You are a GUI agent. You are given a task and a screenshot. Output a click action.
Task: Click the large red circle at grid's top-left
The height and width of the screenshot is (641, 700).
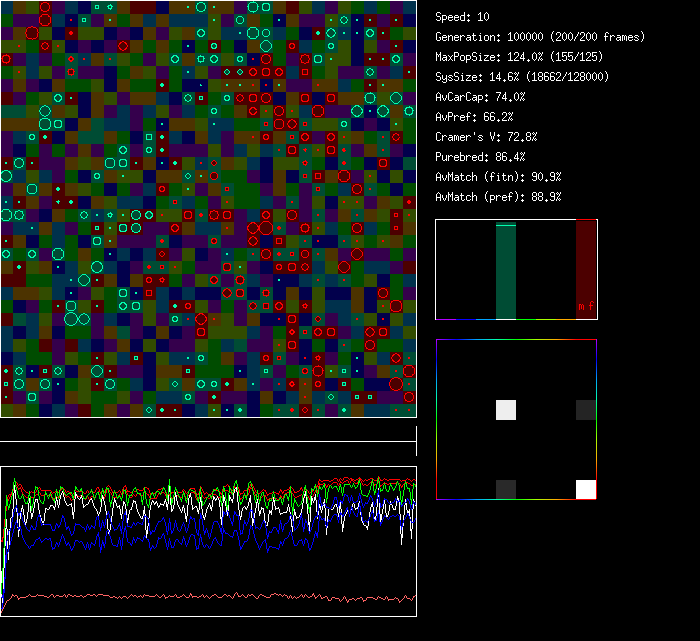31,32
